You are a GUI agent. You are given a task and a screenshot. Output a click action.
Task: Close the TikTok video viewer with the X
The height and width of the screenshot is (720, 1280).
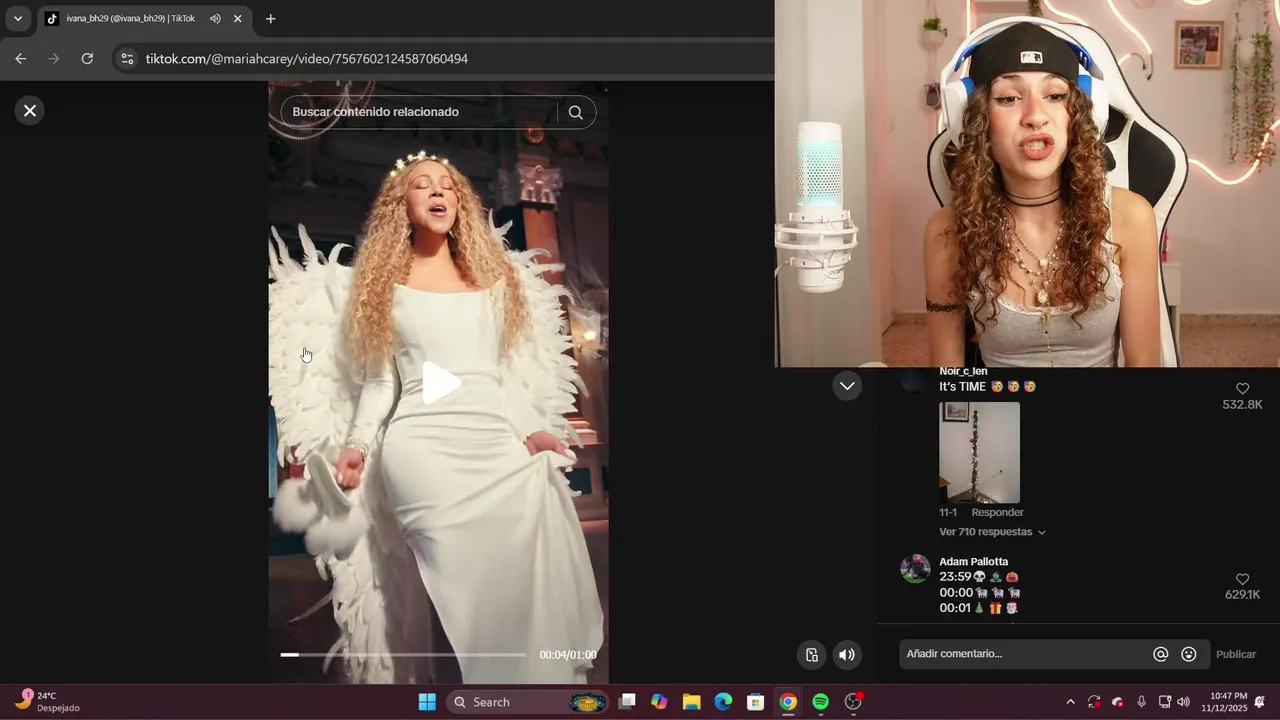(x=30, y=111)
